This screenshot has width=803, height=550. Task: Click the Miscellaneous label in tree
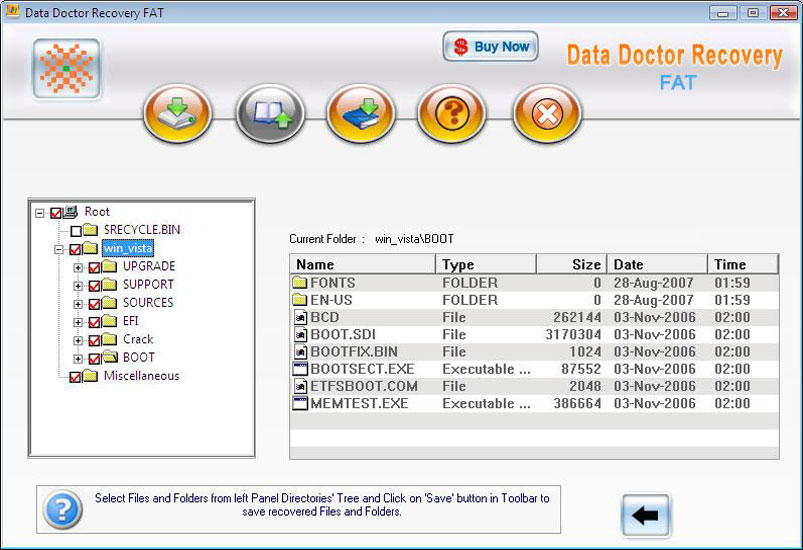click(x=141, y=376)
